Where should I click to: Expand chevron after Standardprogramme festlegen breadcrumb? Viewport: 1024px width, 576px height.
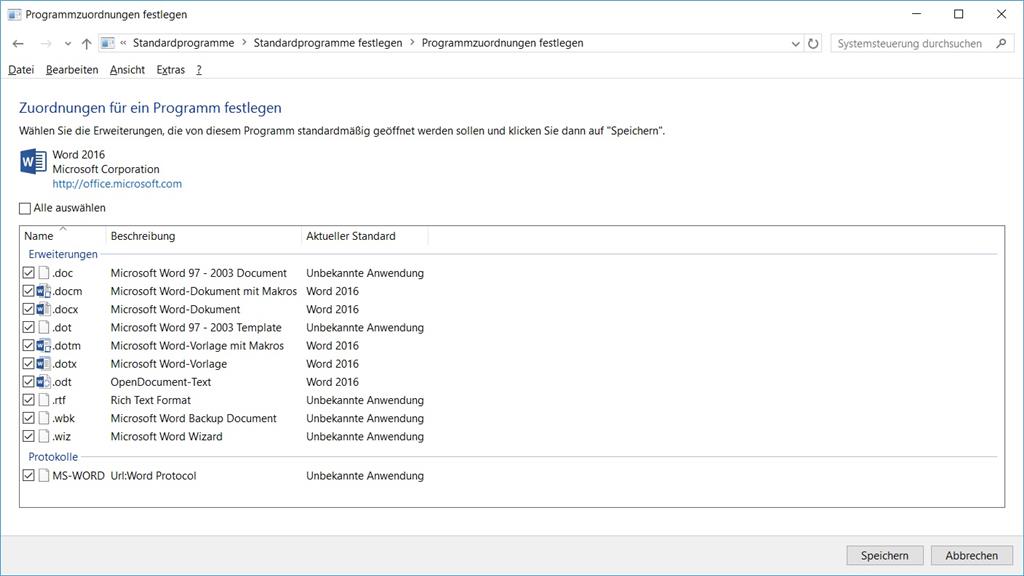(x=412, y=43)
